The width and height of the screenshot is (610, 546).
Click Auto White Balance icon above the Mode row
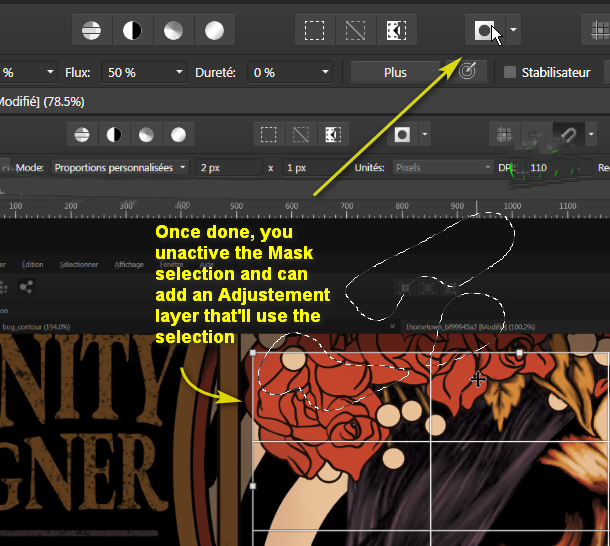point(179,135)
